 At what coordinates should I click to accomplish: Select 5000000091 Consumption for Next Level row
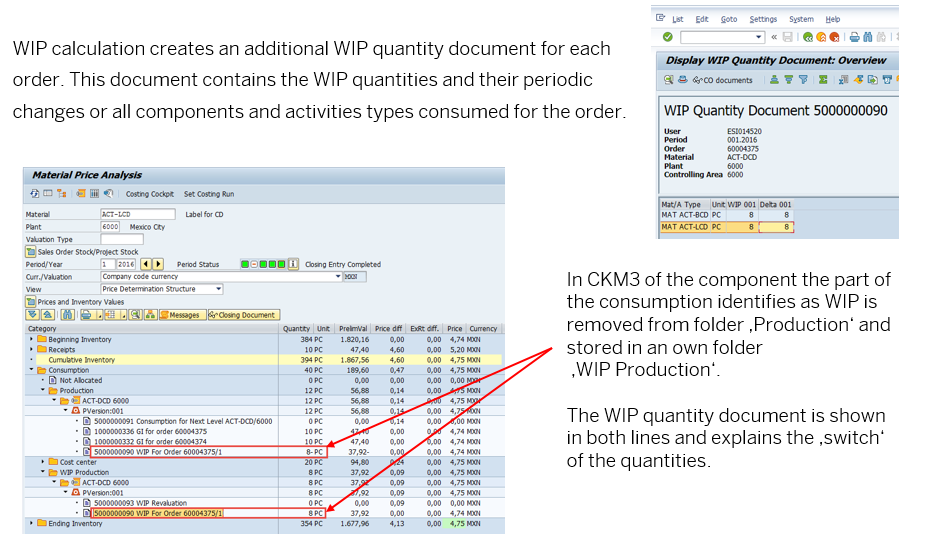(x=263, y=421)
